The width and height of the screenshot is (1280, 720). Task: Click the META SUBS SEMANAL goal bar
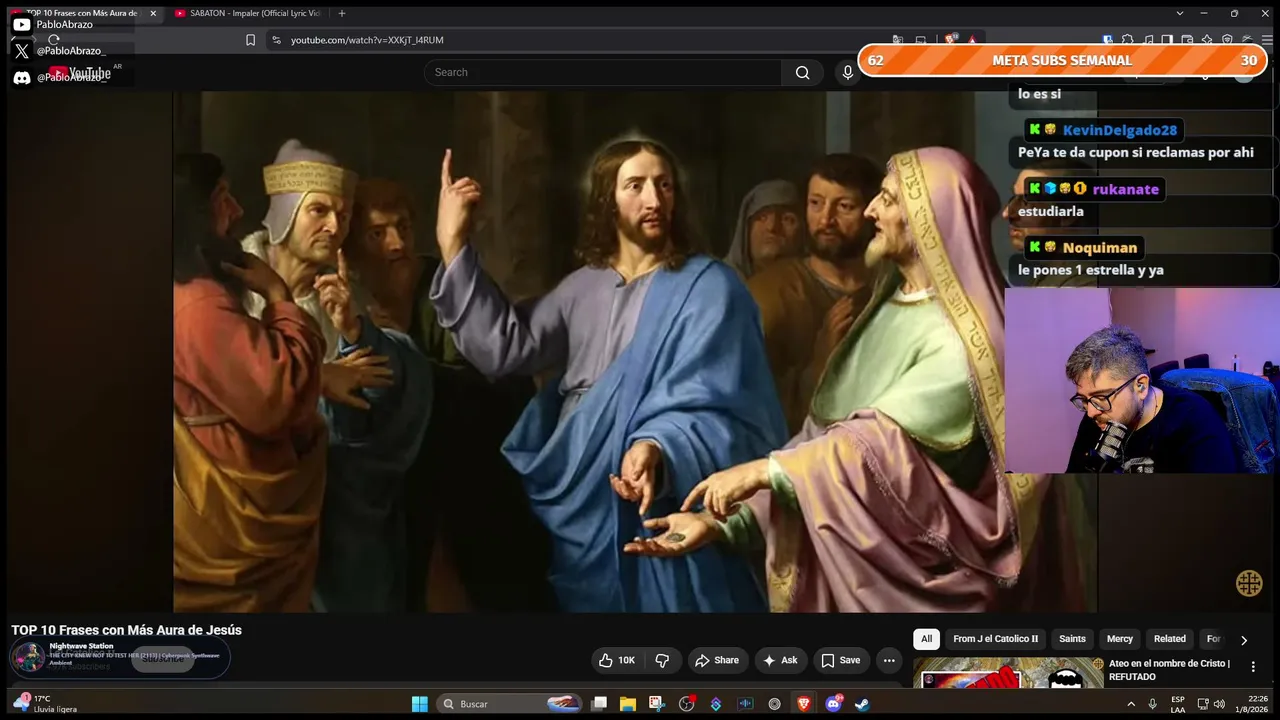1061,60
